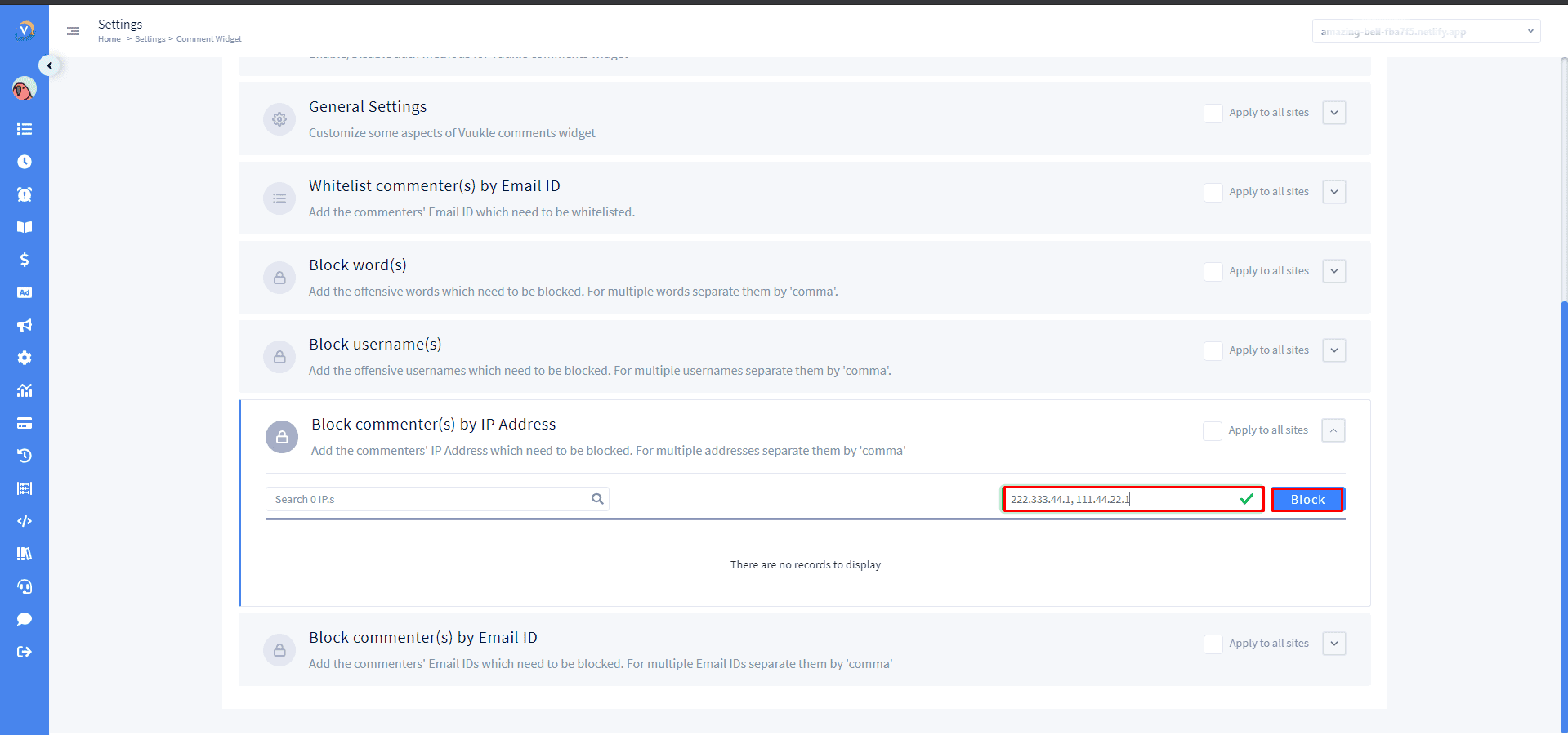Image resolution: width=1568 pixels, height=735 pixels.
Task: Open the analytics chart icon in the sidebar
Action: [25, 390]
